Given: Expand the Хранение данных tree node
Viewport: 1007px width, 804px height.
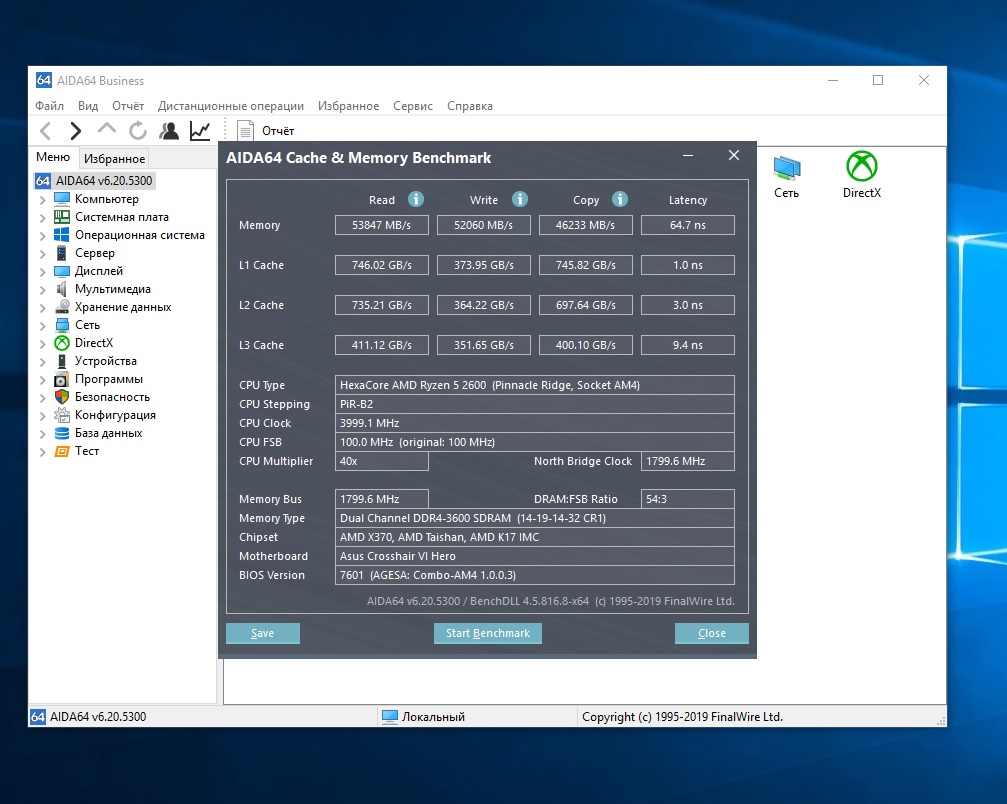Looking at the screenshot, I should (x=42, y=308).
